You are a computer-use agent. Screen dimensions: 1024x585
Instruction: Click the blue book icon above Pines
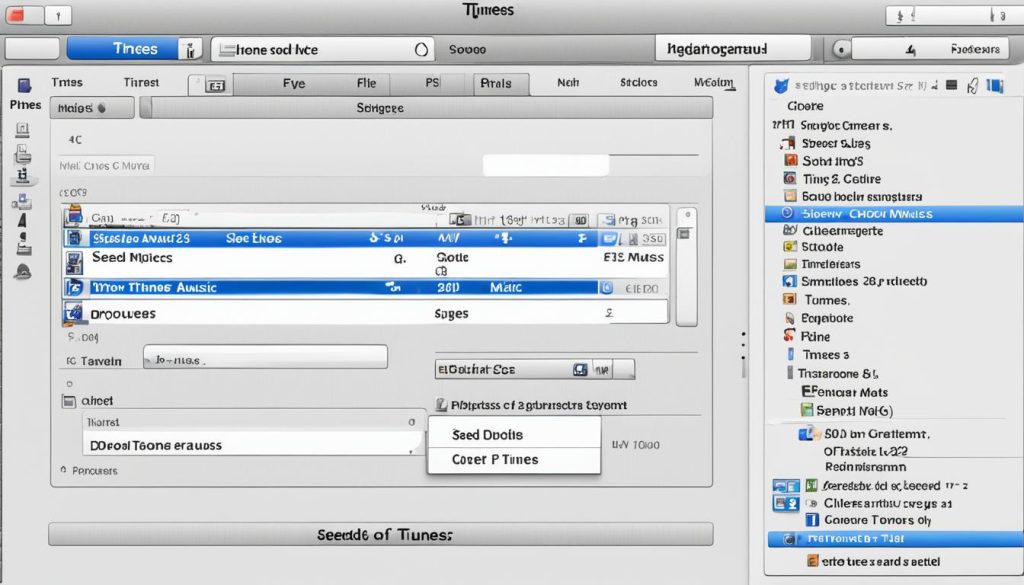24,85
